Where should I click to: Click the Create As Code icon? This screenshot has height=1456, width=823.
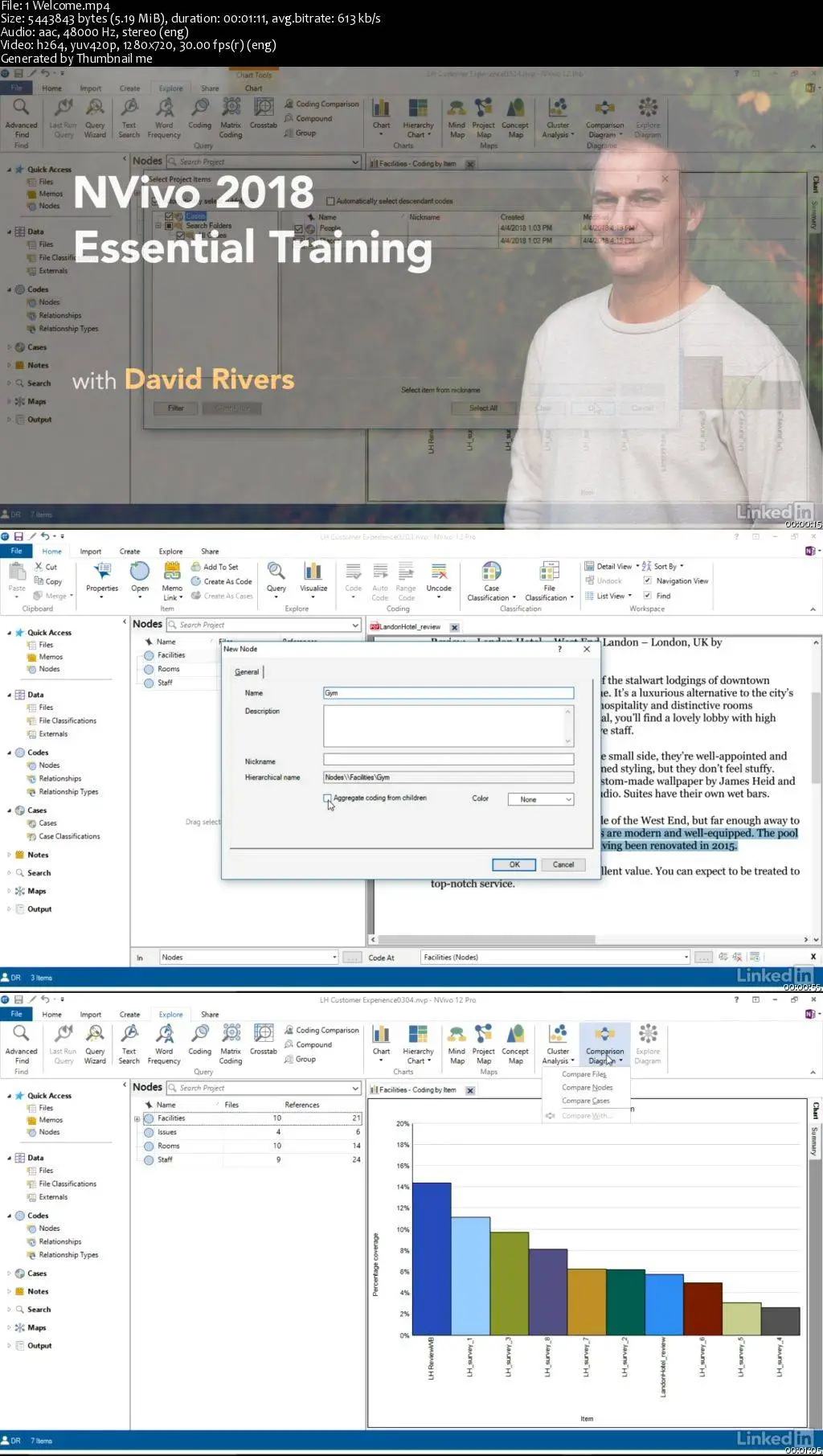coord(196,581)
